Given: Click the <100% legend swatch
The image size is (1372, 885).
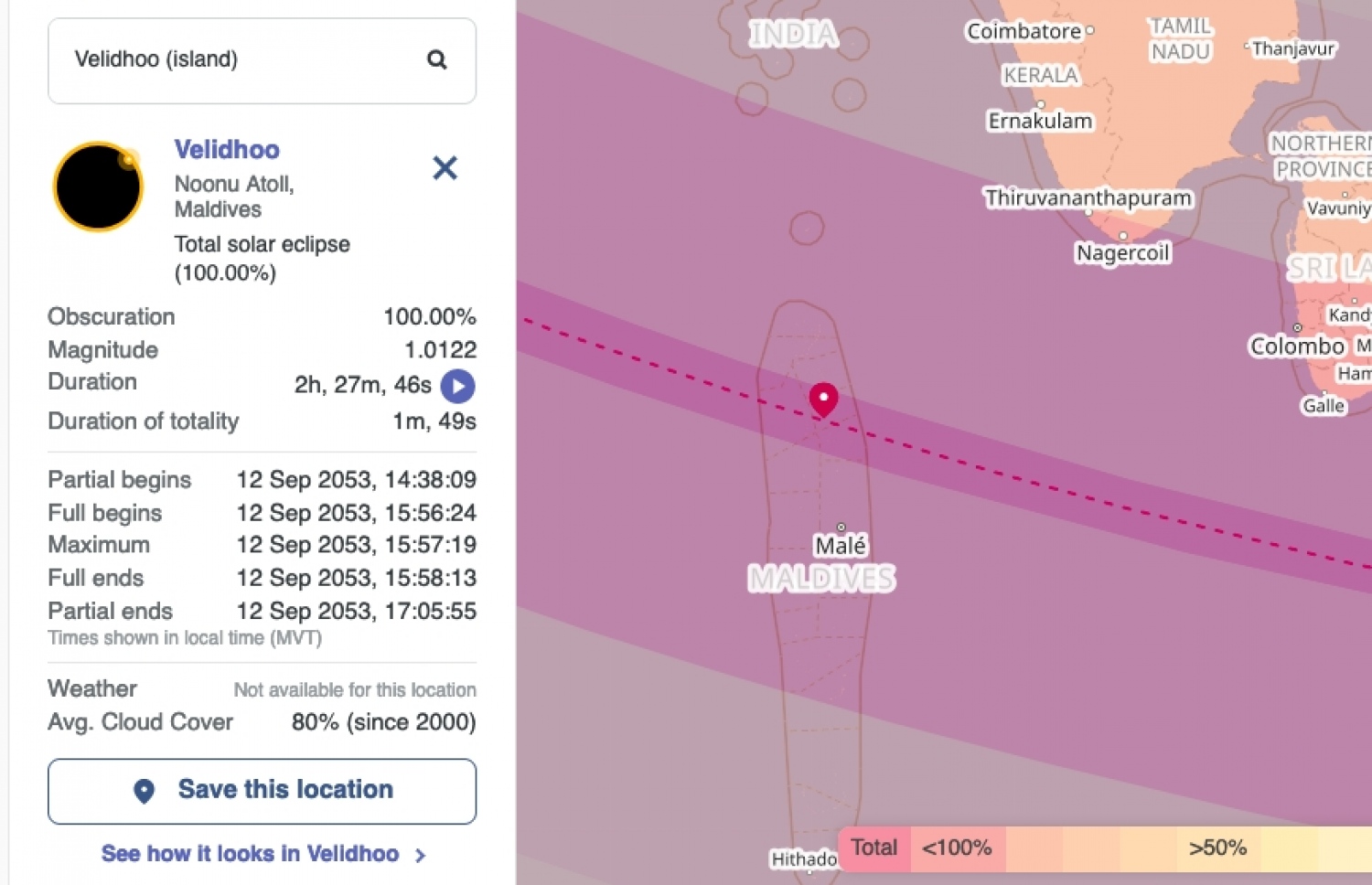Looking at the screenshot, I should [957, 848].
